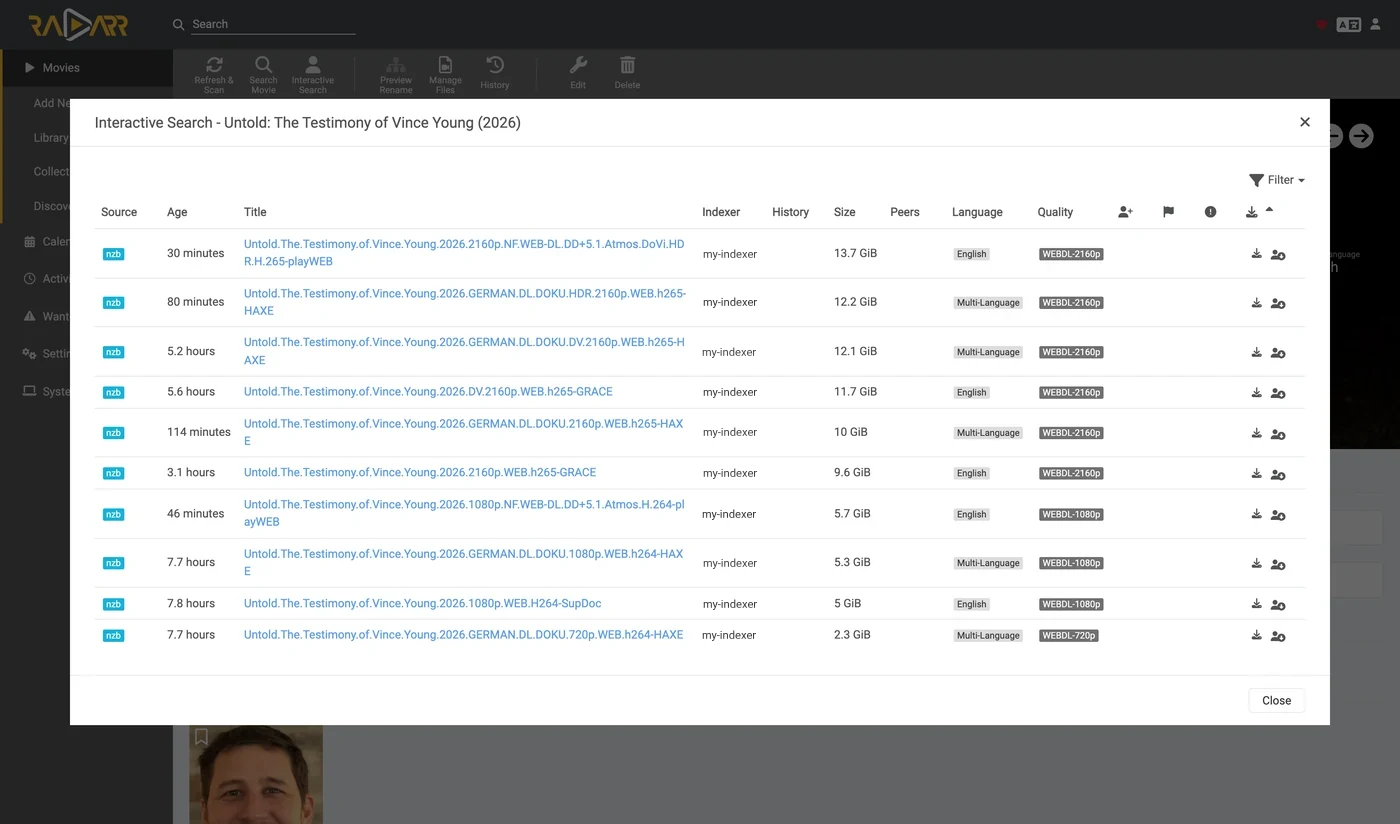Sort results by Source column
1400x824 pixels.
click(x=119, y=212)
